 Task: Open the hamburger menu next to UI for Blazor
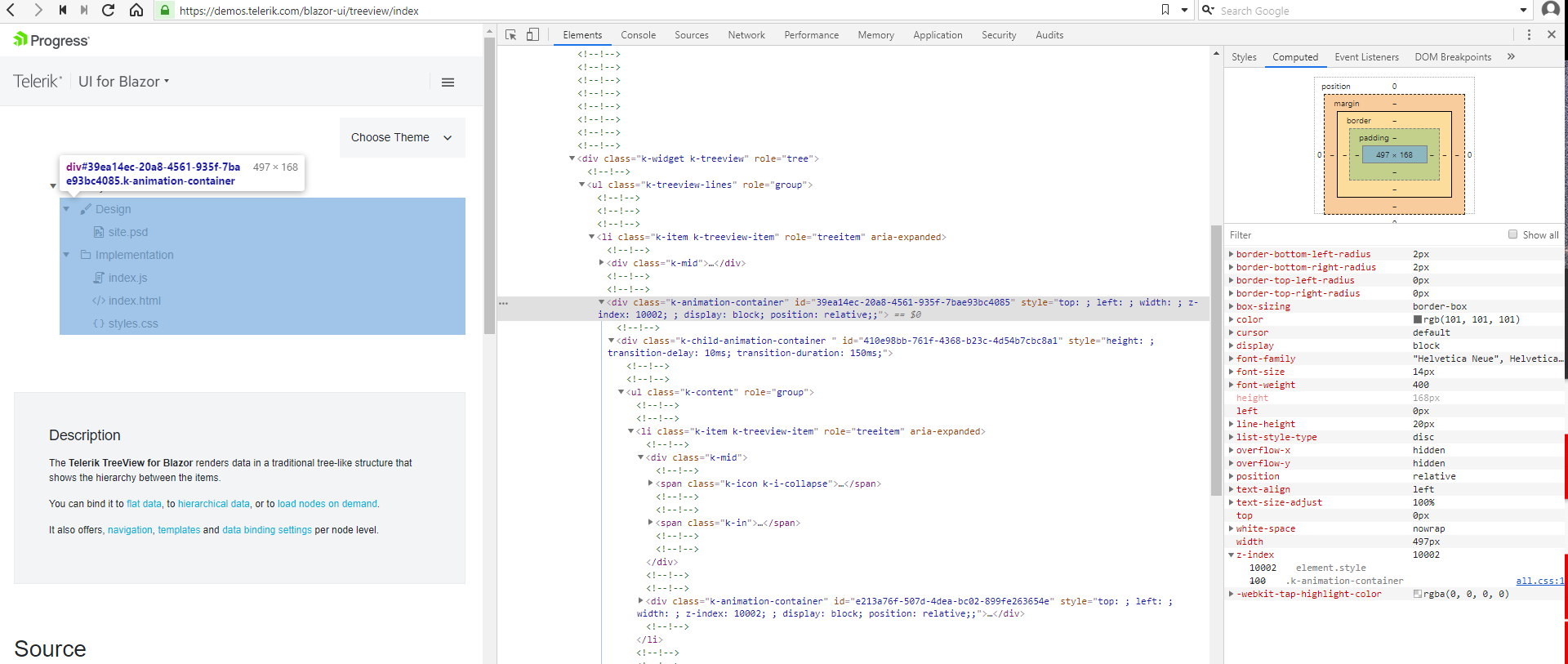coord(448,82)
